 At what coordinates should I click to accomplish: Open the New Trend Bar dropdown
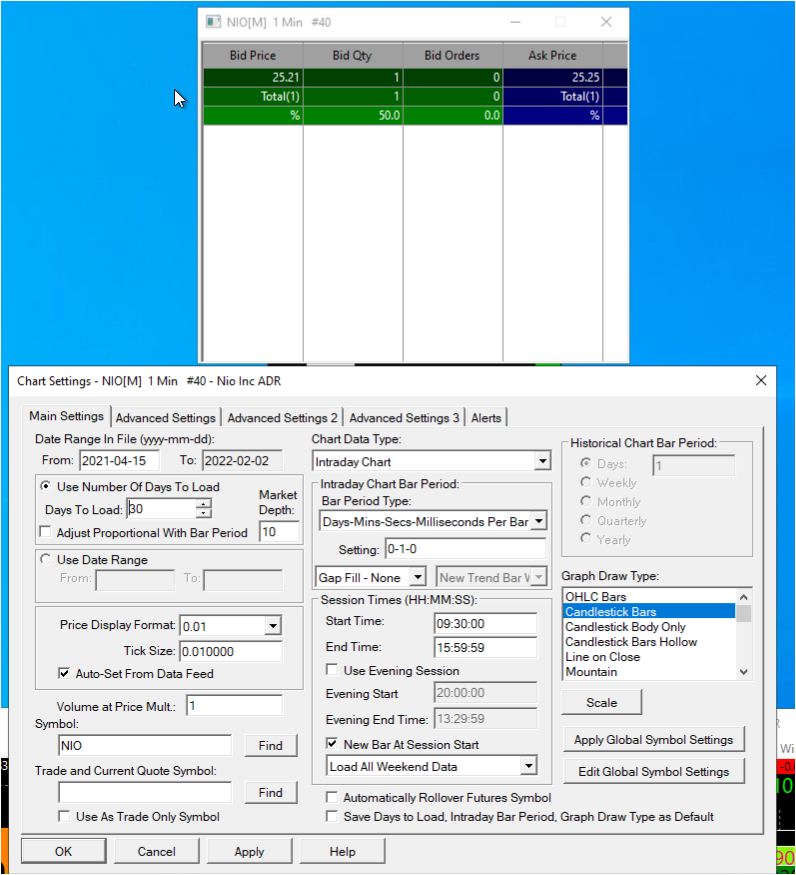tap(539, 577)
